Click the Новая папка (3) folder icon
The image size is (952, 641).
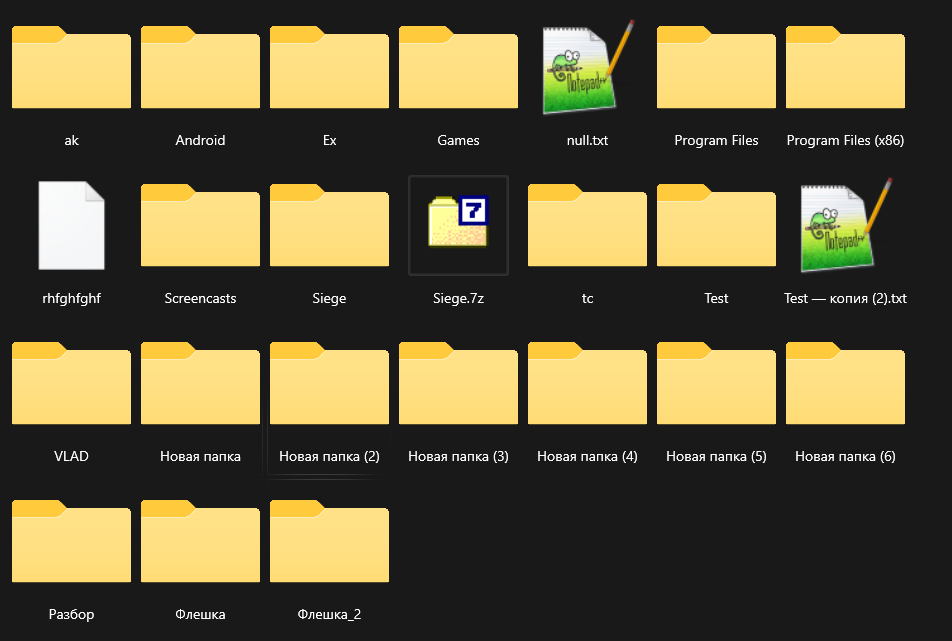458,383
